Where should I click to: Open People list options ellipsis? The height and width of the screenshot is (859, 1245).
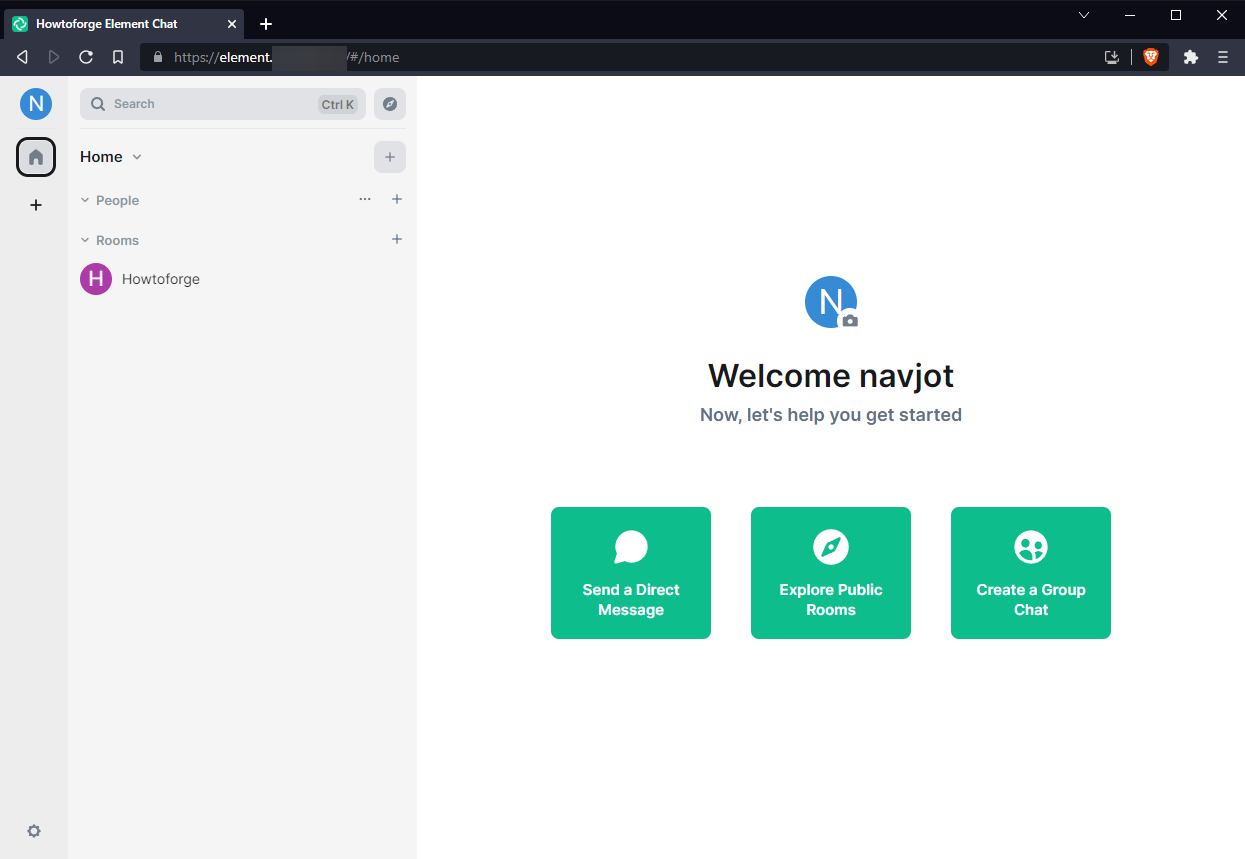tap(365, 200)
